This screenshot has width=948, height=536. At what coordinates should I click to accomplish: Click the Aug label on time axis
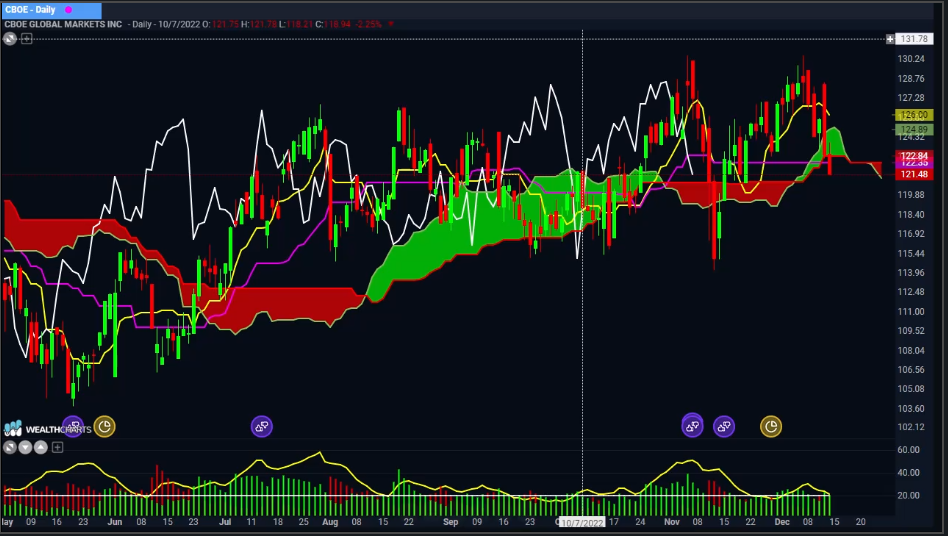pyautogui.click(x=330, y=521)
